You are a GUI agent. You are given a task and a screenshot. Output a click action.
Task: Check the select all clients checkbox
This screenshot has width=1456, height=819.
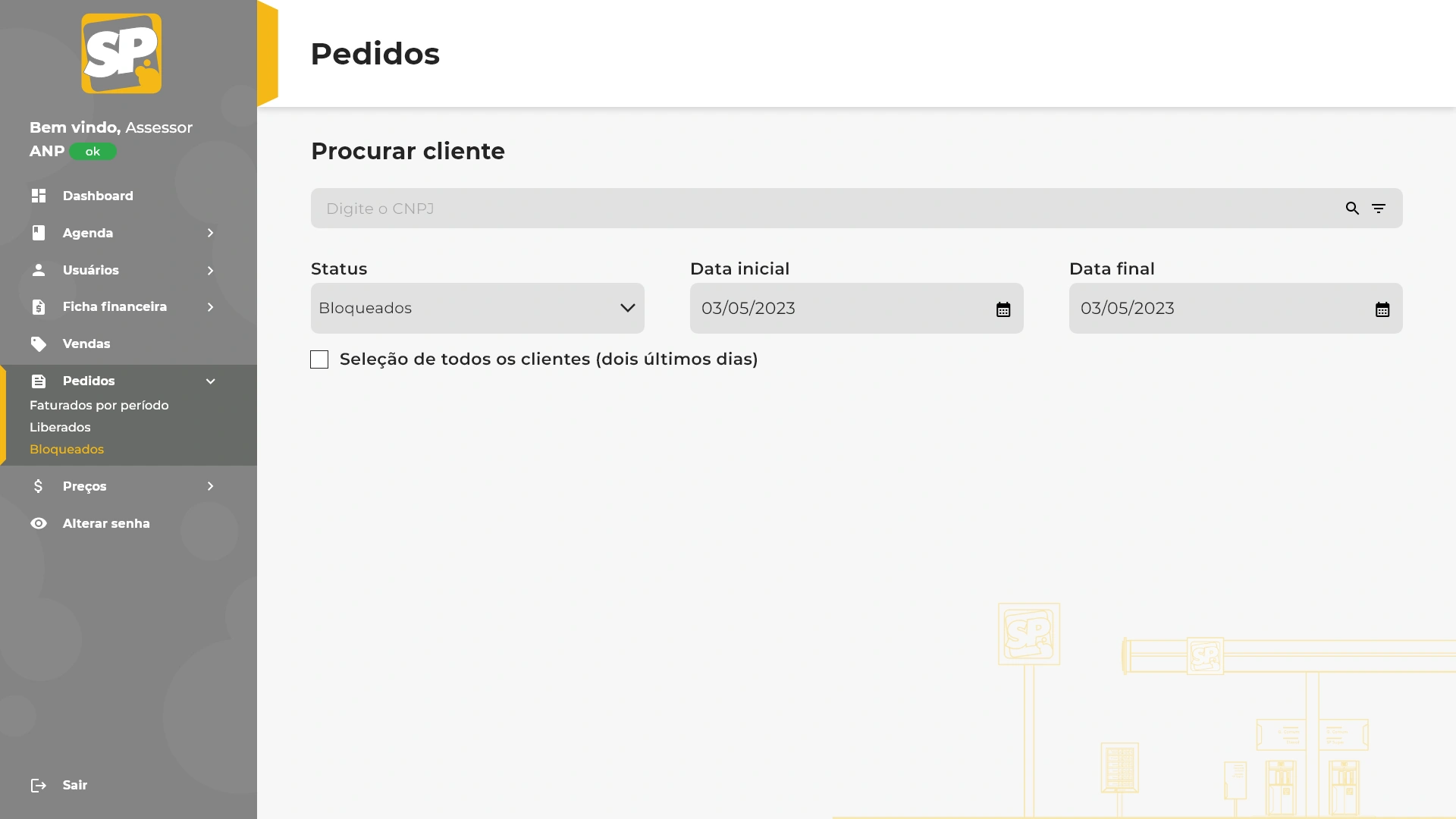319,359
